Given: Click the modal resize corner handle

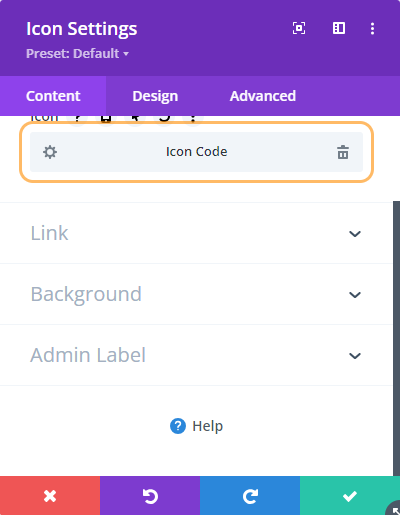Looking at the screenshot, I should click(394, 509).
